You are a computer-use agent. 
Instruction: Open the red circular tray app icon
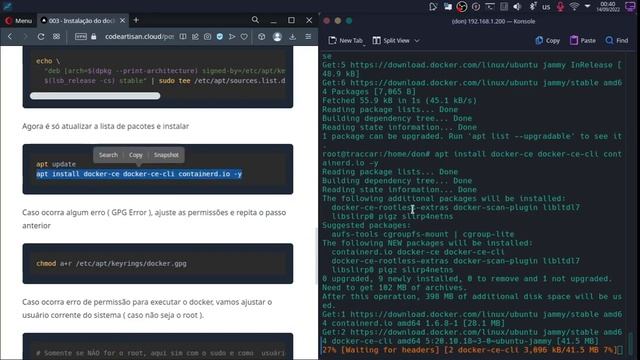(x=462, y=7)
